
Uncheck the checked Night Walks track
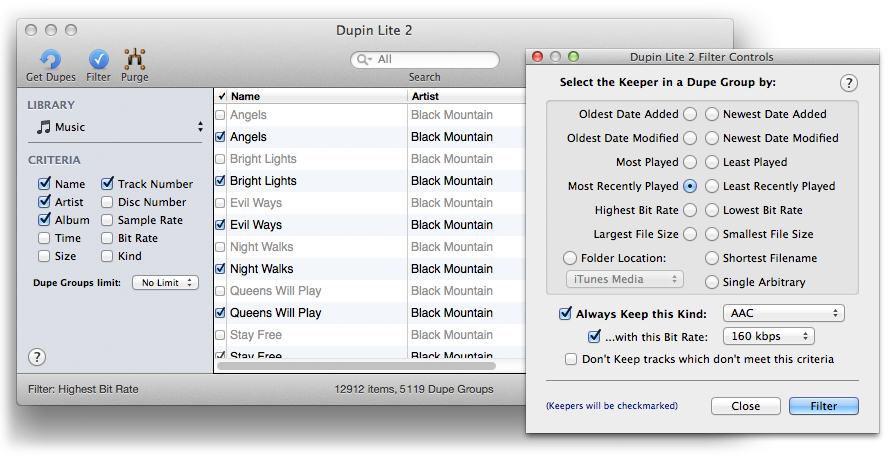220,269
